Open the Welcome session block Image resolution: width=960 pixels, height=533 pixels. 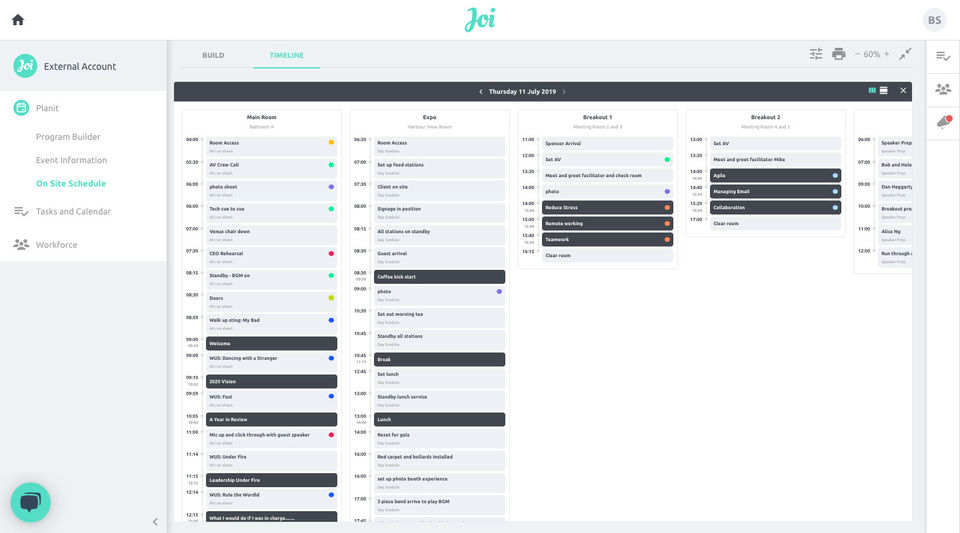pyautogui.click(x=271, y=343)
